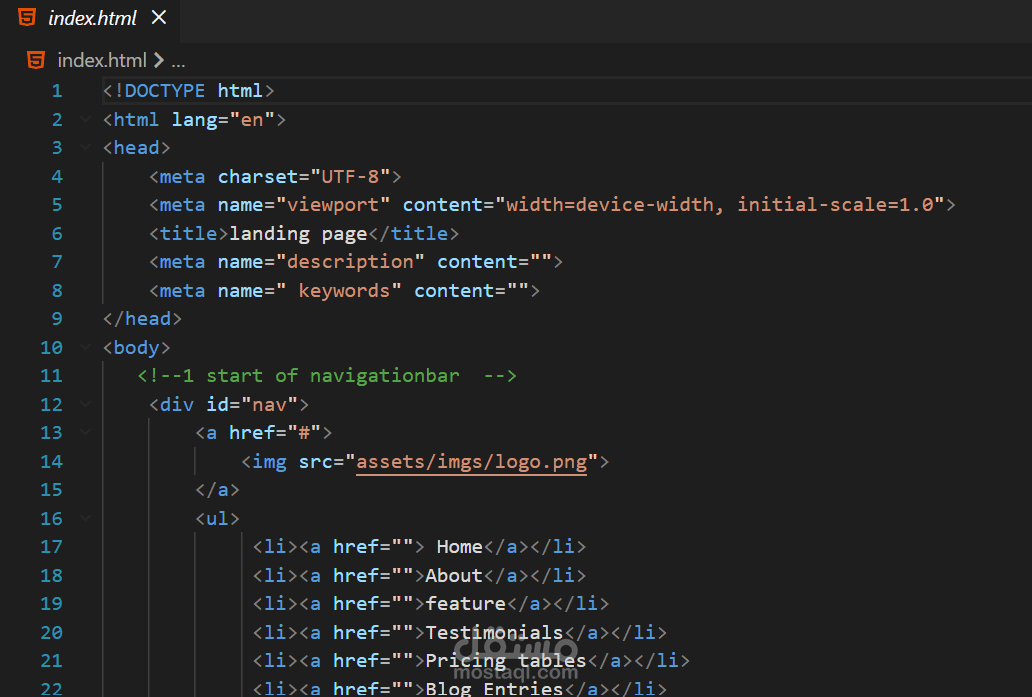Click the DOCTYPE declaration on line 1
The height and width of the screenshot is (697, 1032).
[188, 90]
